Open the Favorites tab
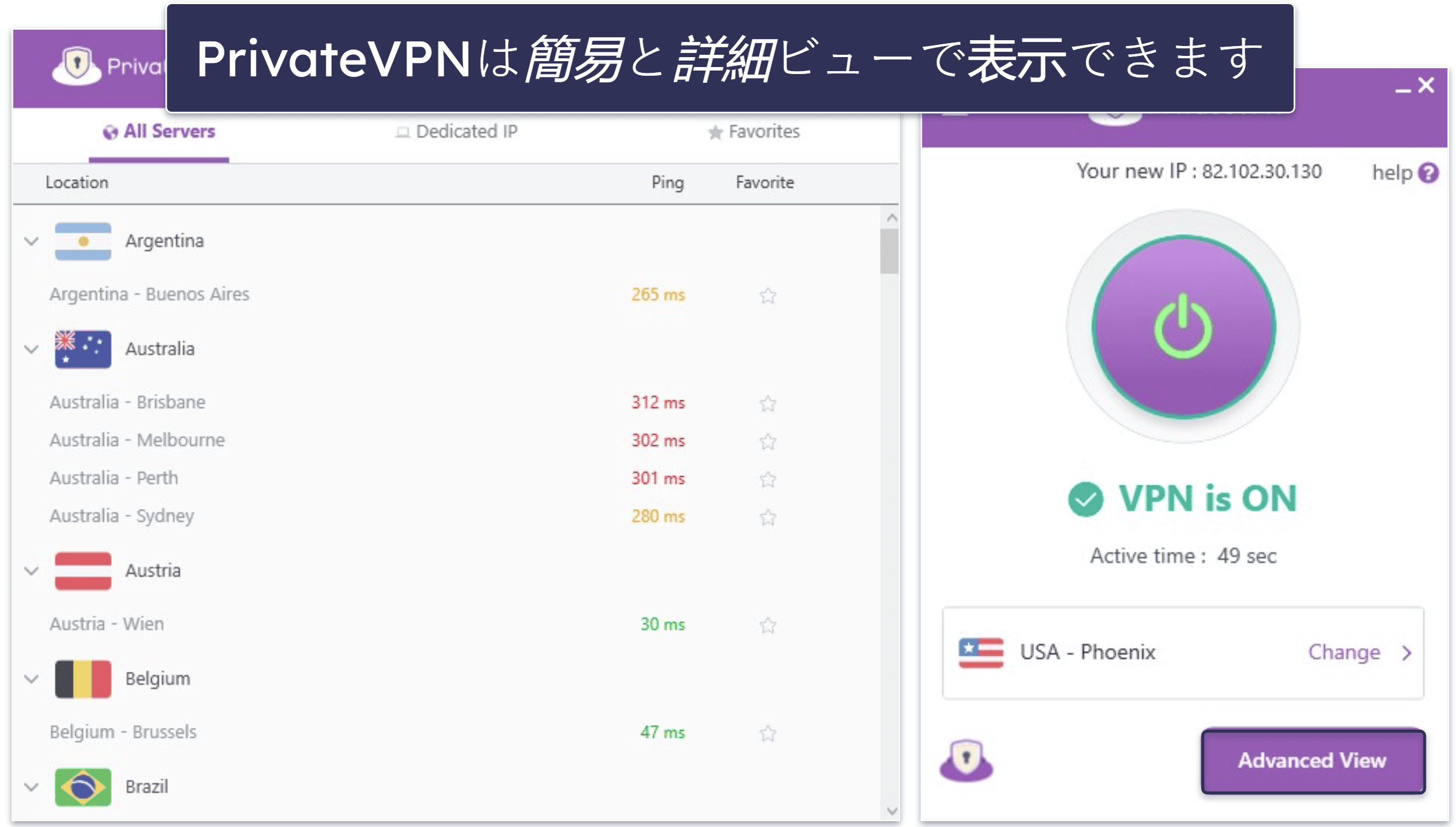1456x827 pixels. pyautogui.click(x=754, y=132)
